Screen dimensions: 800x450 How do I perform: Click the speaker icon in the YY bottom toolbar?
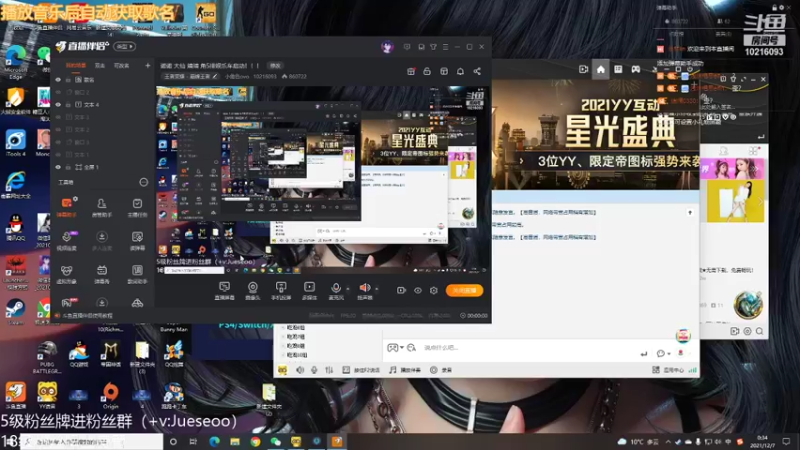click(300, 370)
